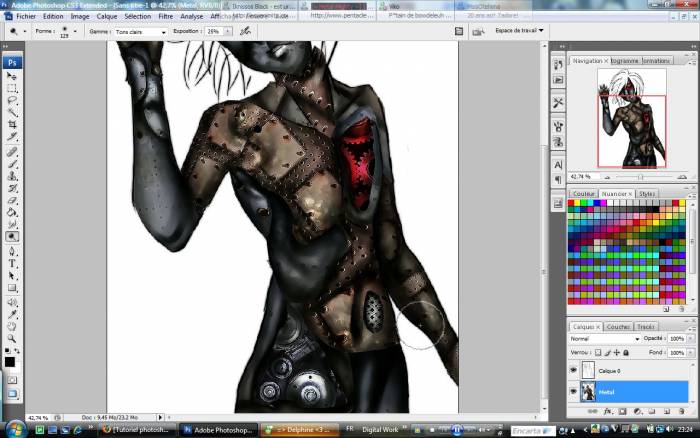Switch to the Styles tab
This screenshot has width=700, height=438.
point(647,194)
